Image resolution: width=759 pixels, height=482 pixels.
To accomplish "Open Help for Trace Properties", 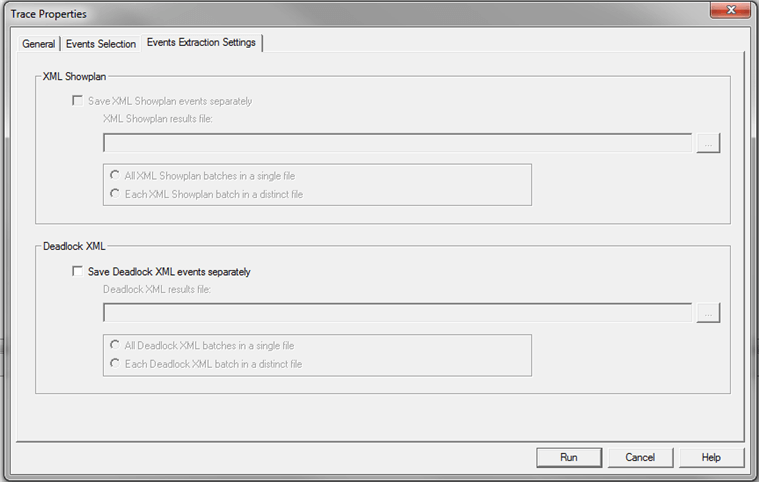I will 711,457.
